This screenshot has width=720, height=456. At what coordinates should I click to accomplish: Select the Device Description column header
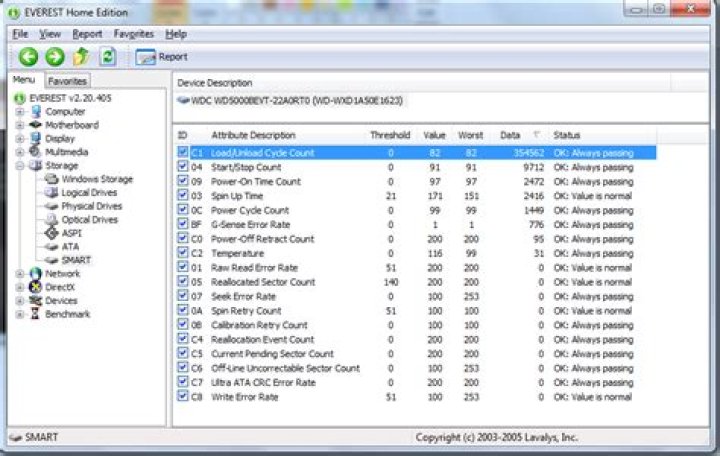point(215,83)
